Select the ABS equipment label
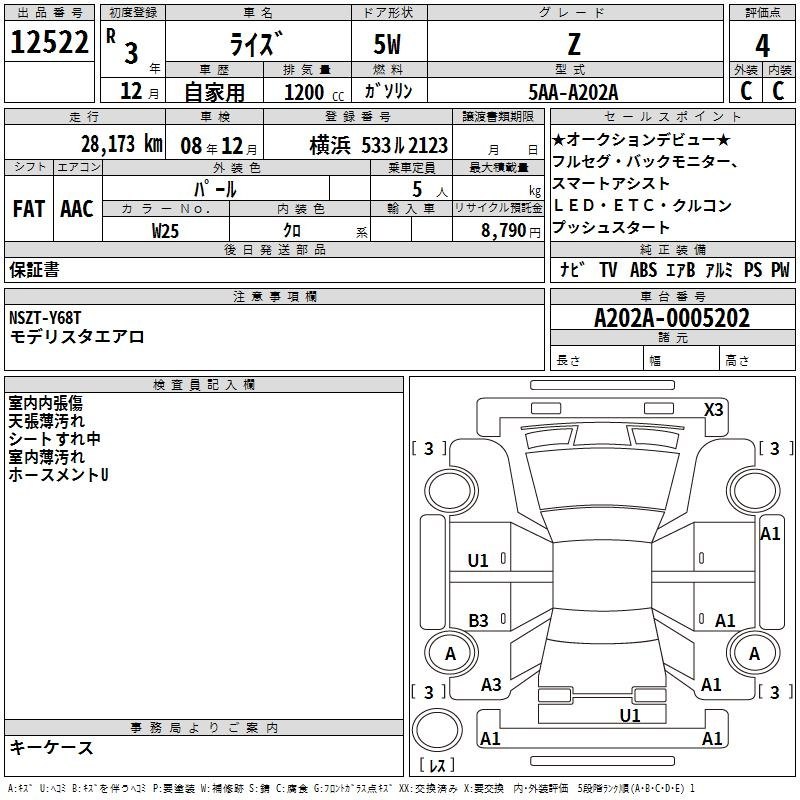The height and width of the screenshot is (800, 800). 643,270
